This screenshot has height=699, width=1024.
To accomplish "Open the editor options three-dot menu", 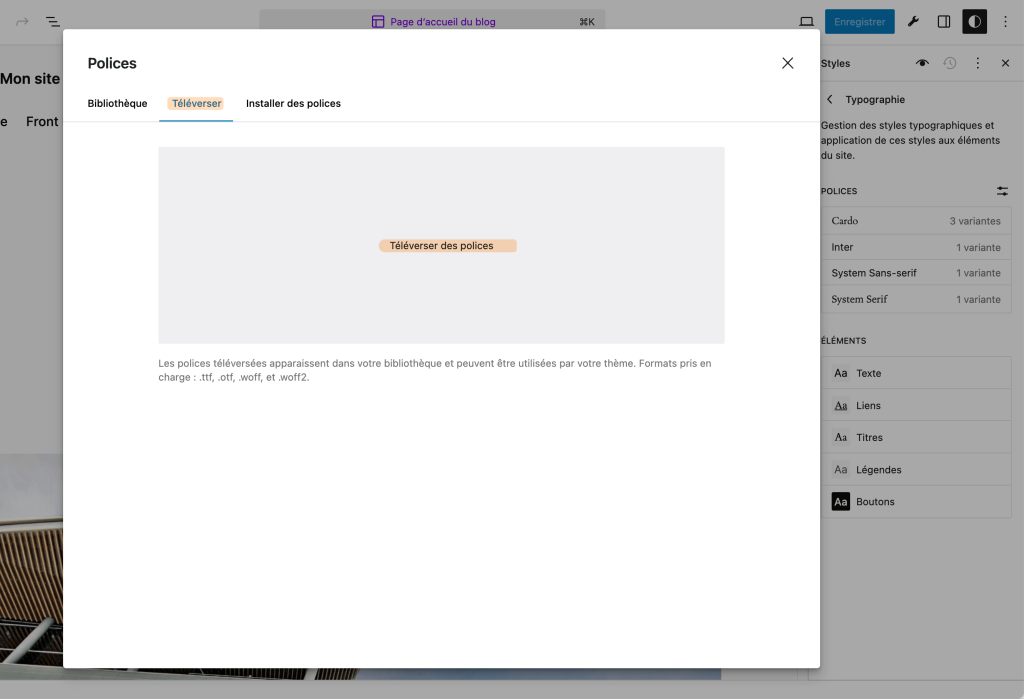I will (1006, 22).
